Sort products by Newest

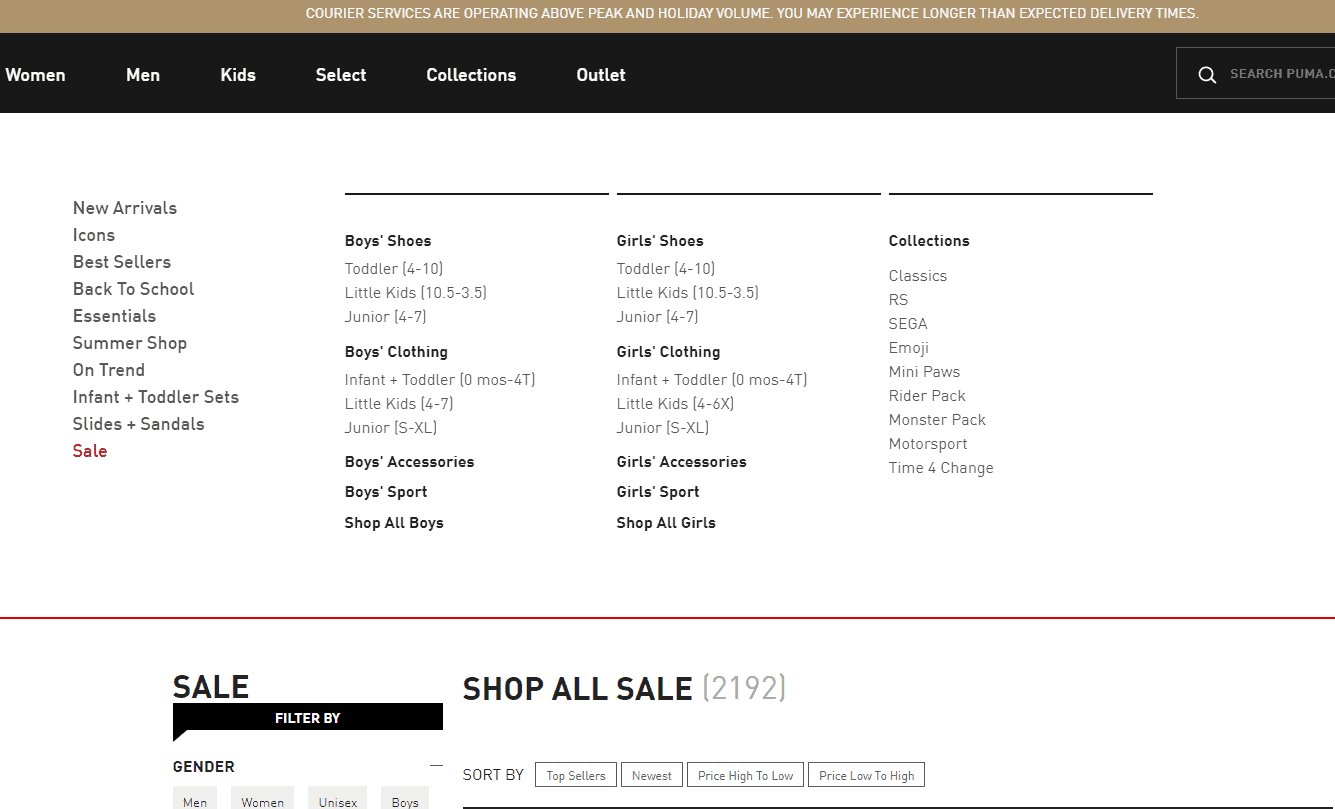point(652,775)
